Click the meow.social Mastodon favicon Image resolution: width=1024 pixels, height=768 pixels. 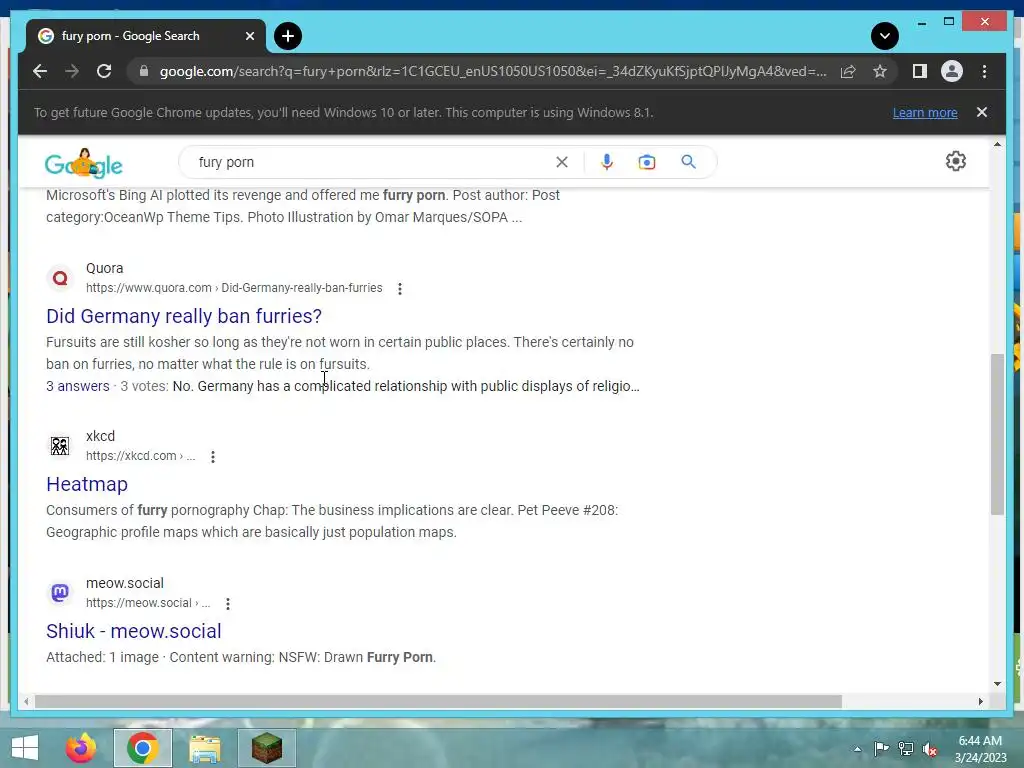[60, 593]
